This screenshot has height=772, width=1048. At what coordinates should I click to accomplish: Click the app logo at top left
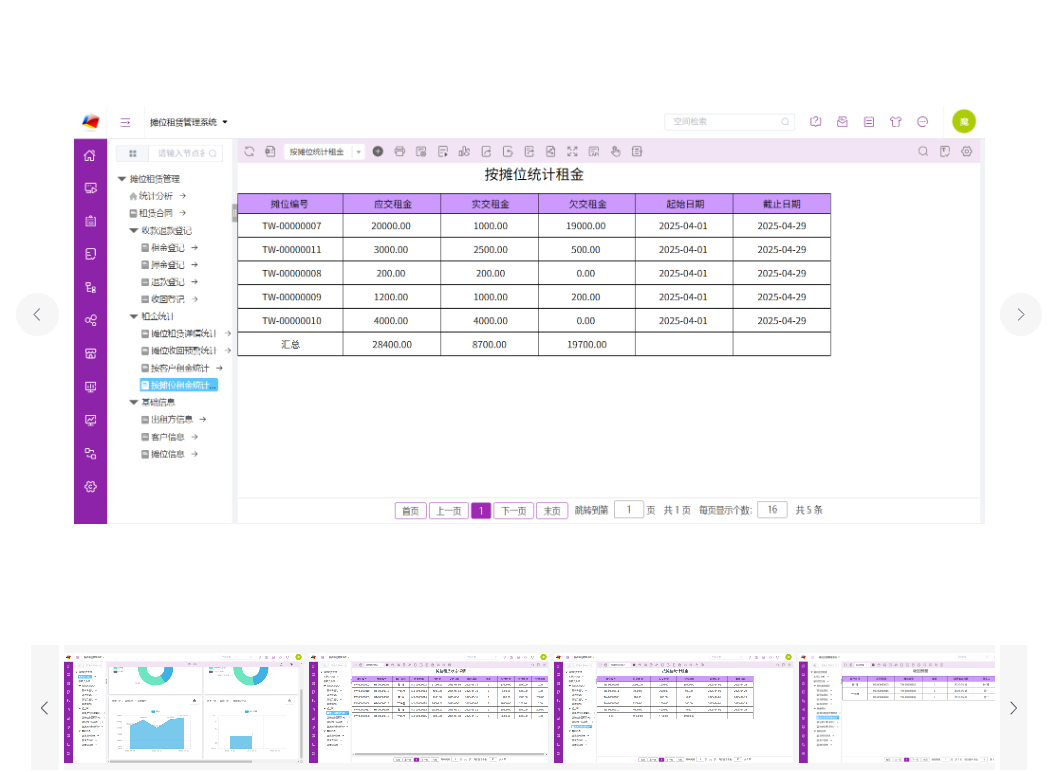tap(90, 122)
